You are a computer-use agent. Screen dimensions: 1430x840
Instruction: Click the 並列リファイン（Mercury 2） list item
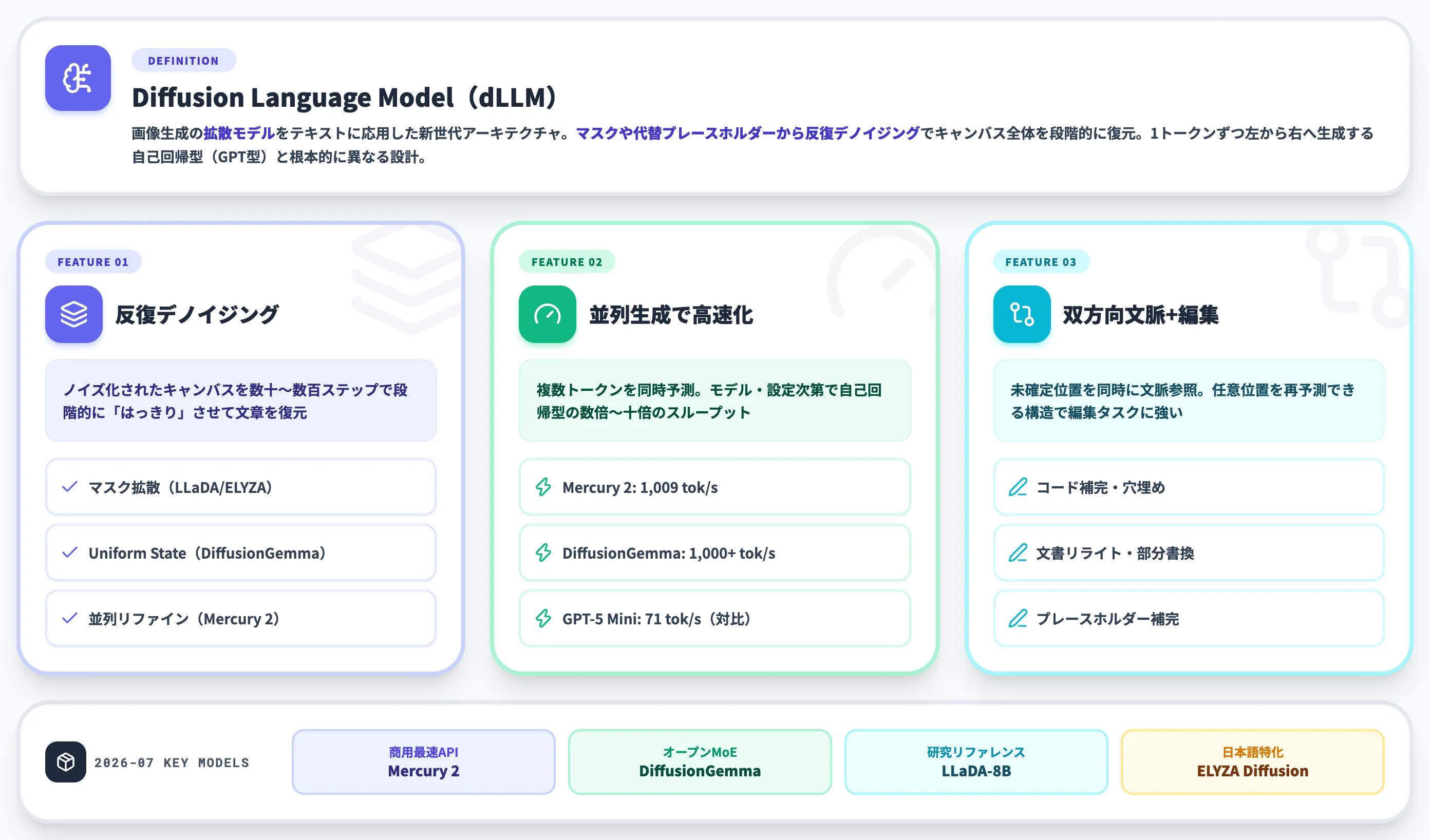pos(240,618)
